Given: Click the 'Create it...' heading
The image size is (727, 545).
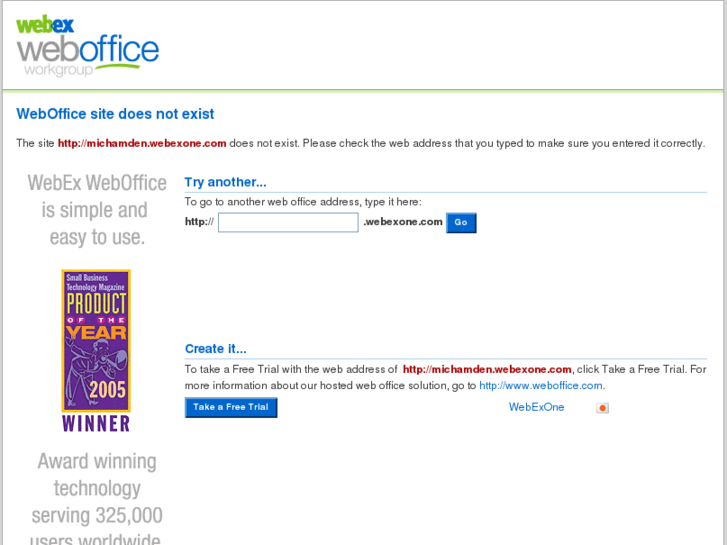Looking at the screenshot, I should pos(216,349).
